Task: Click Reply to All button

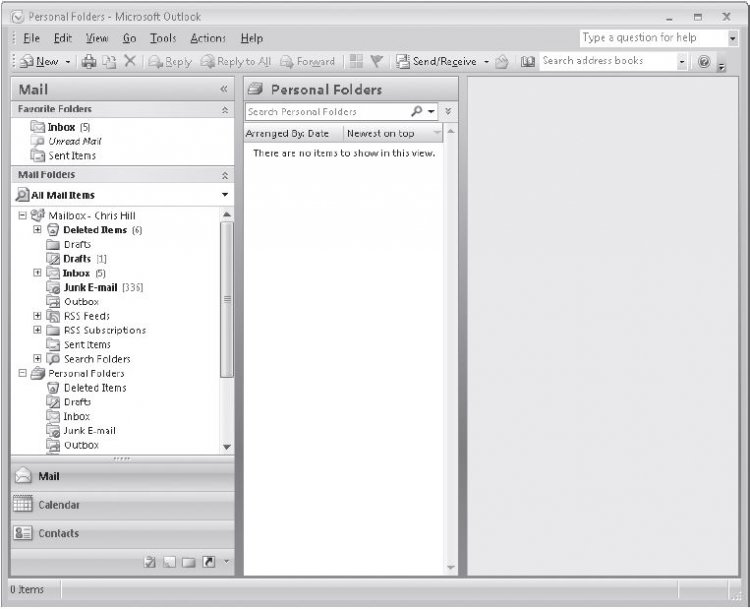Action: click(x=235, y=62)
